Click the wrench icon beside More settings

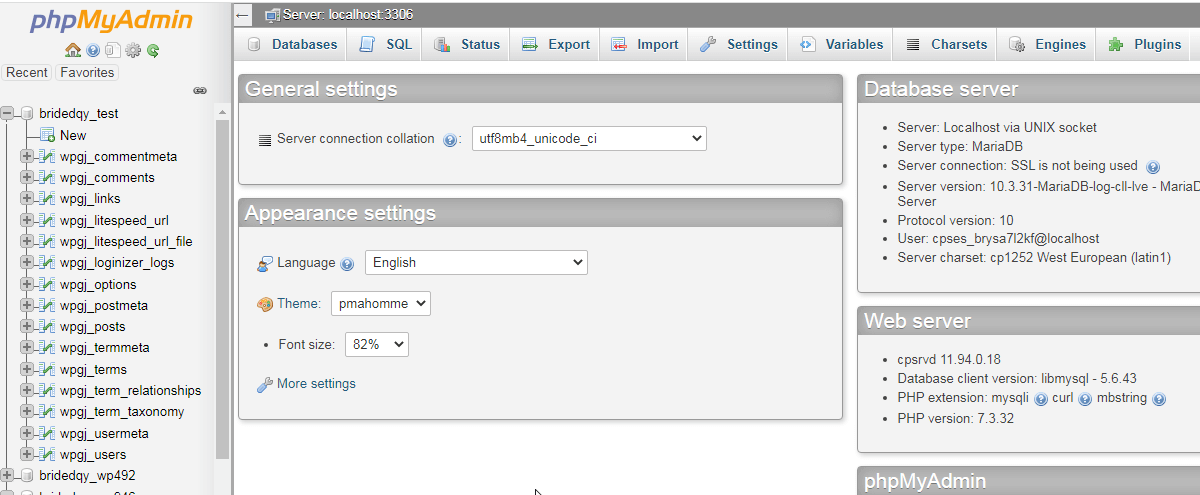[x=265, y=384]
